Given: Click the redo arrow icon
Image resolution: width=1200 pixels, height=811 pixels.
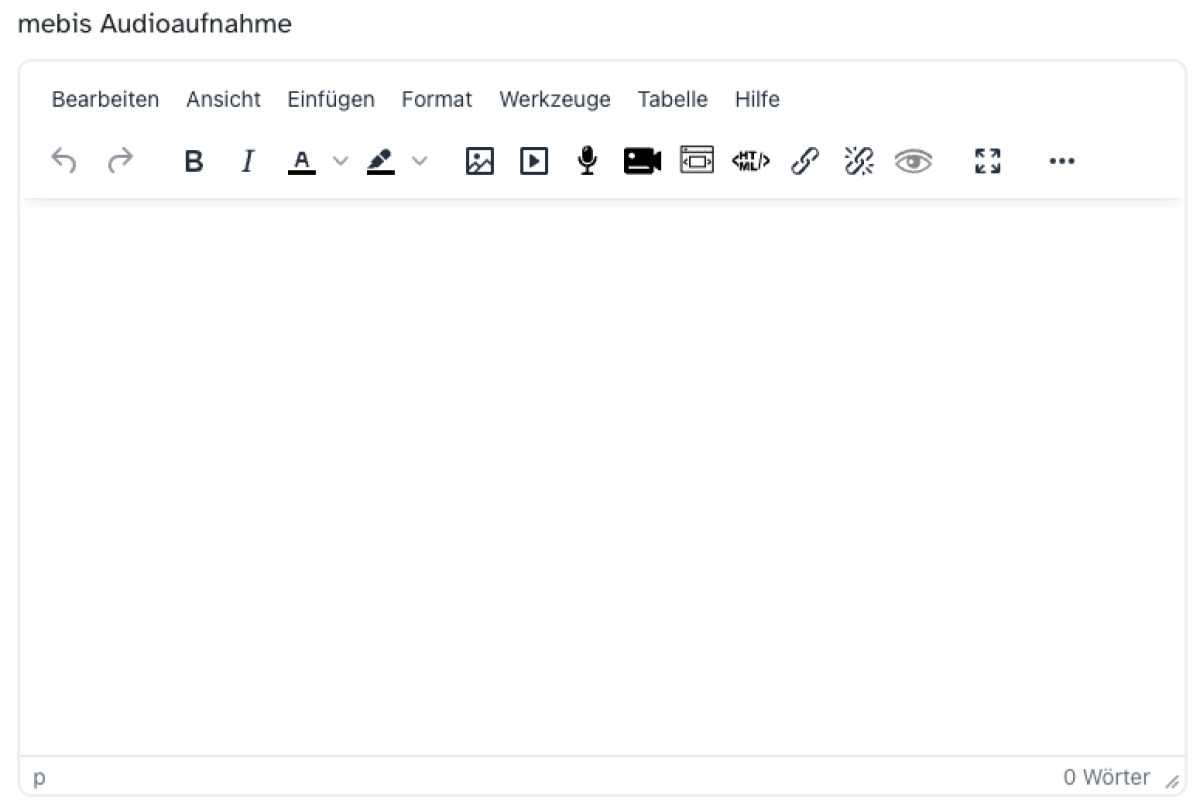Looking at the screenshot, I should pos(120,161).
